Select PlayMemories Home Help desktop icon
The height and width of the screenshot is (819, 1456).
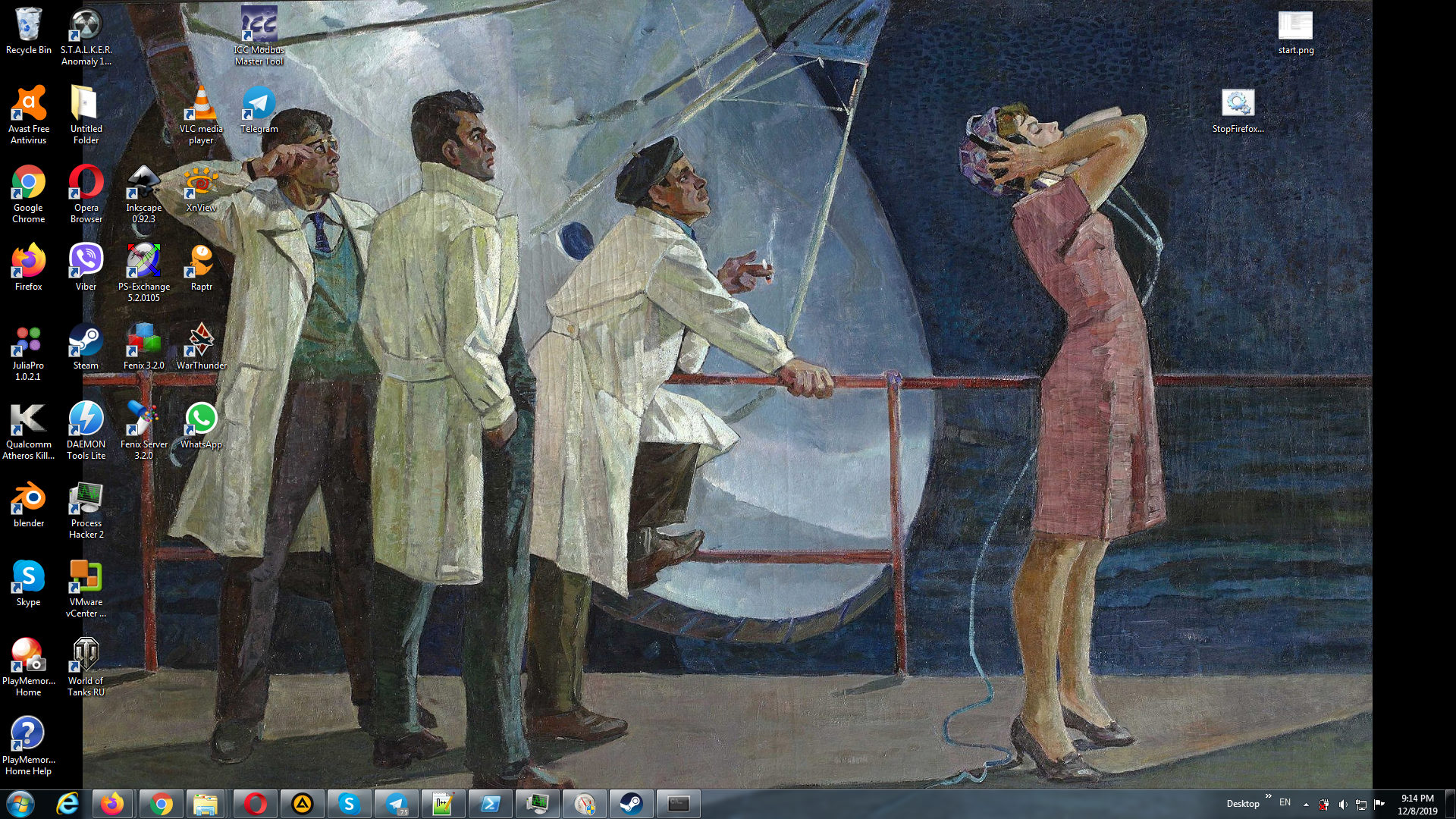[x=28, y=747]
